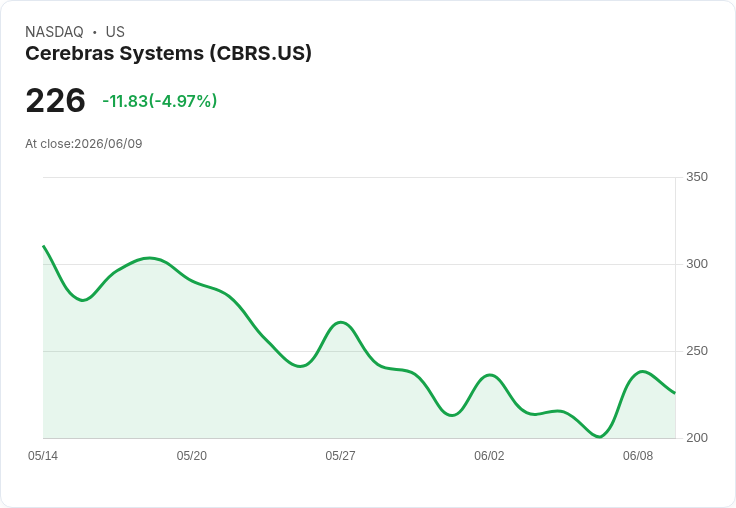Click the 350 y-axis label

(697, 177)
